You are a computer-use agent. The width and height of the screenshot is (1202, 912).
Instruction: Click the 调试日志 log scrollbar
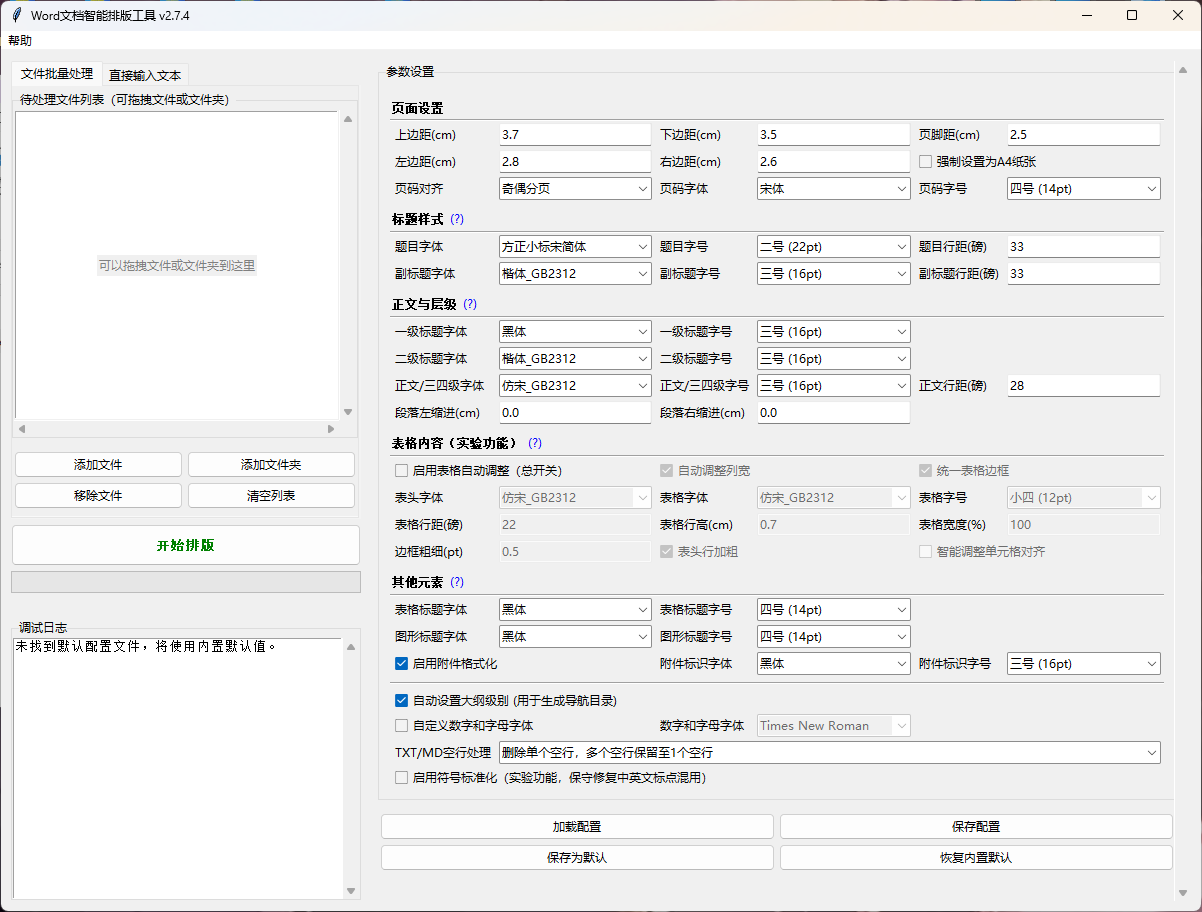point(351,769)
